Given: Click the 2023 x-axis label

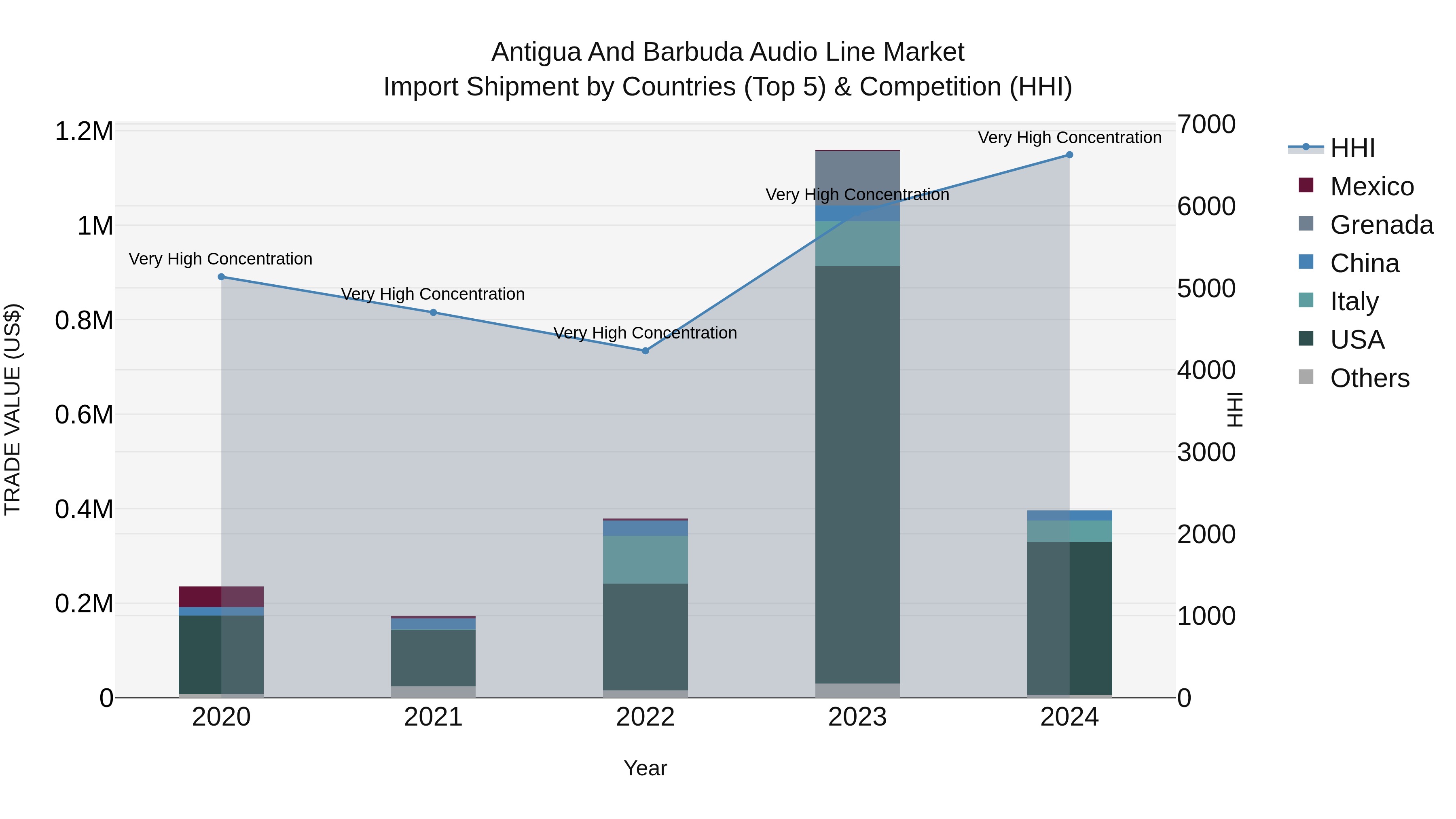Looking at the screenshot, I should (857, 717).
